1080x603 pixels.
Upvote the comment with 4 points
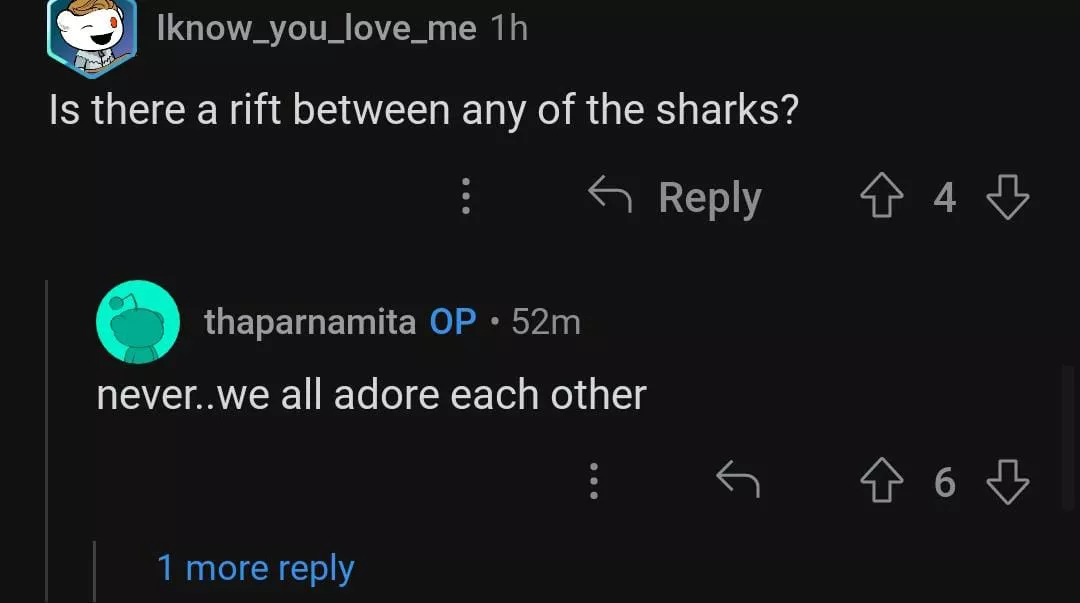(x=881, y=198)
